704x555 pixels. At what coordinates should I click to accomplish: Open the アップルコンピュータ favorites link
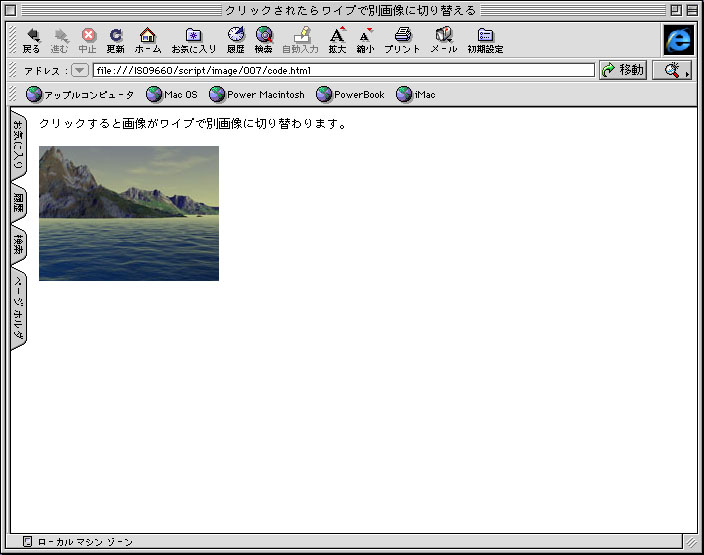(x=79, y=94)
